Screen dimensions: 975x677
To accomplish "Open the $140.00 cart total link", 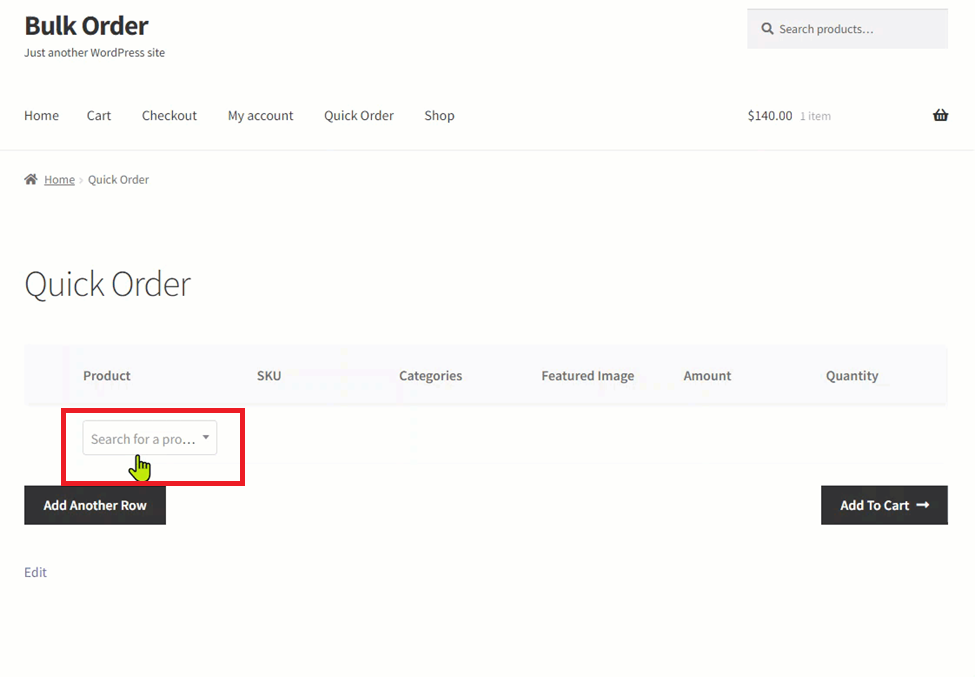I will (x=770, y=116).
